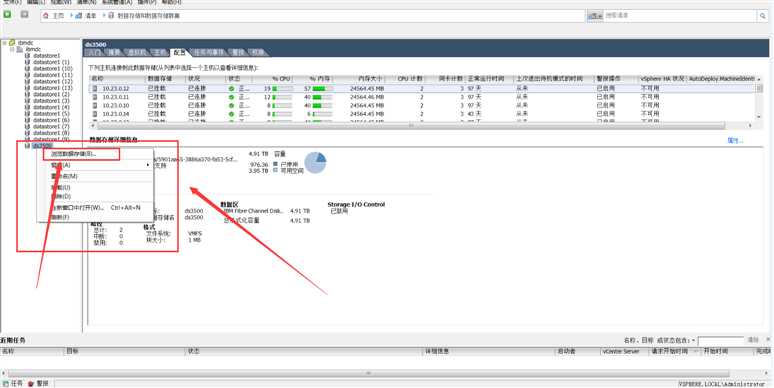The width and height of the screenshot is (774, 388).
Task: Click the 数据存储和数据存储群集 breadcrumb
Action: (148, 16)
